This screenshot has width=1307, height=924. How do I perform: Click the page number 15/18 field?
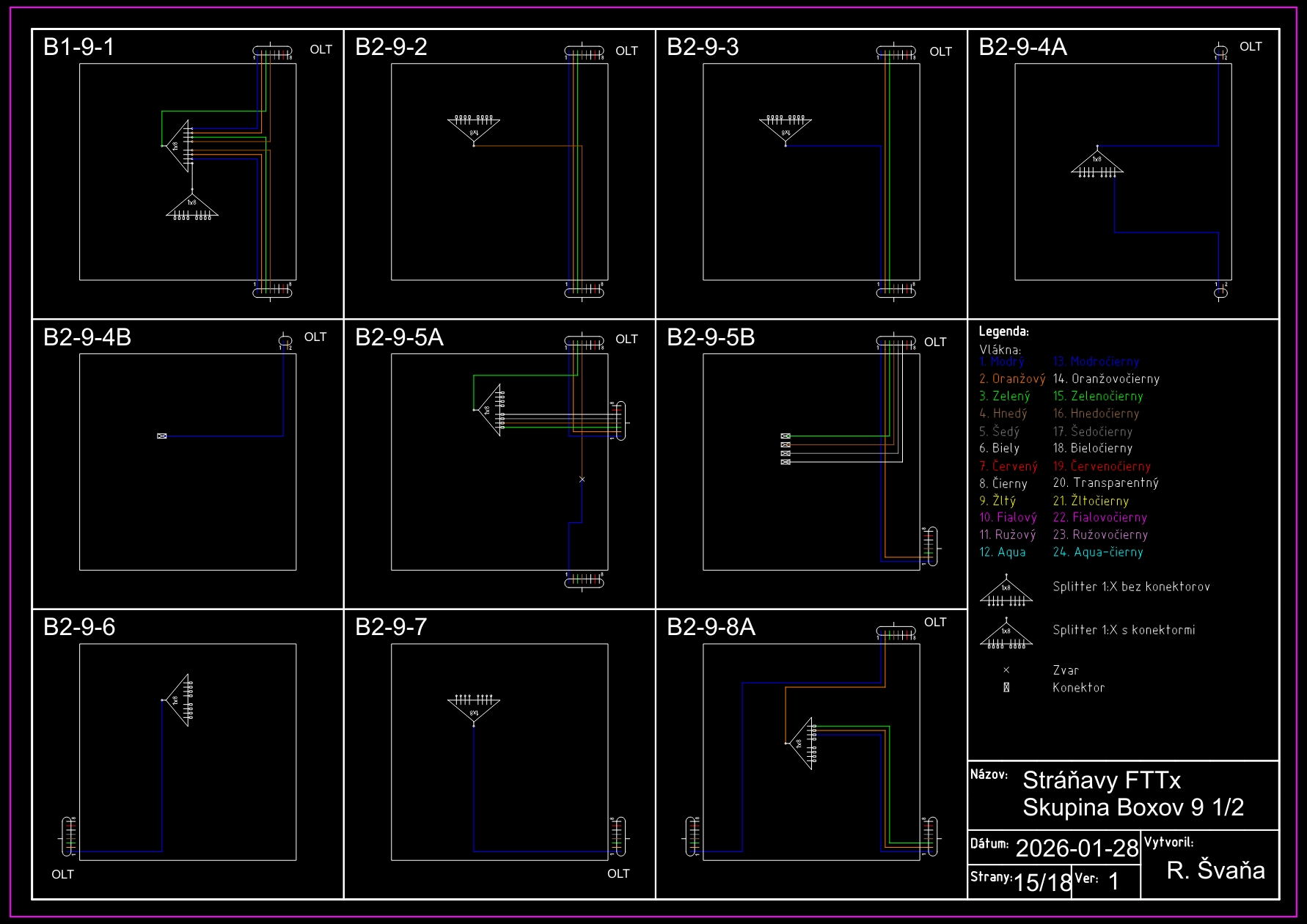1041,882
